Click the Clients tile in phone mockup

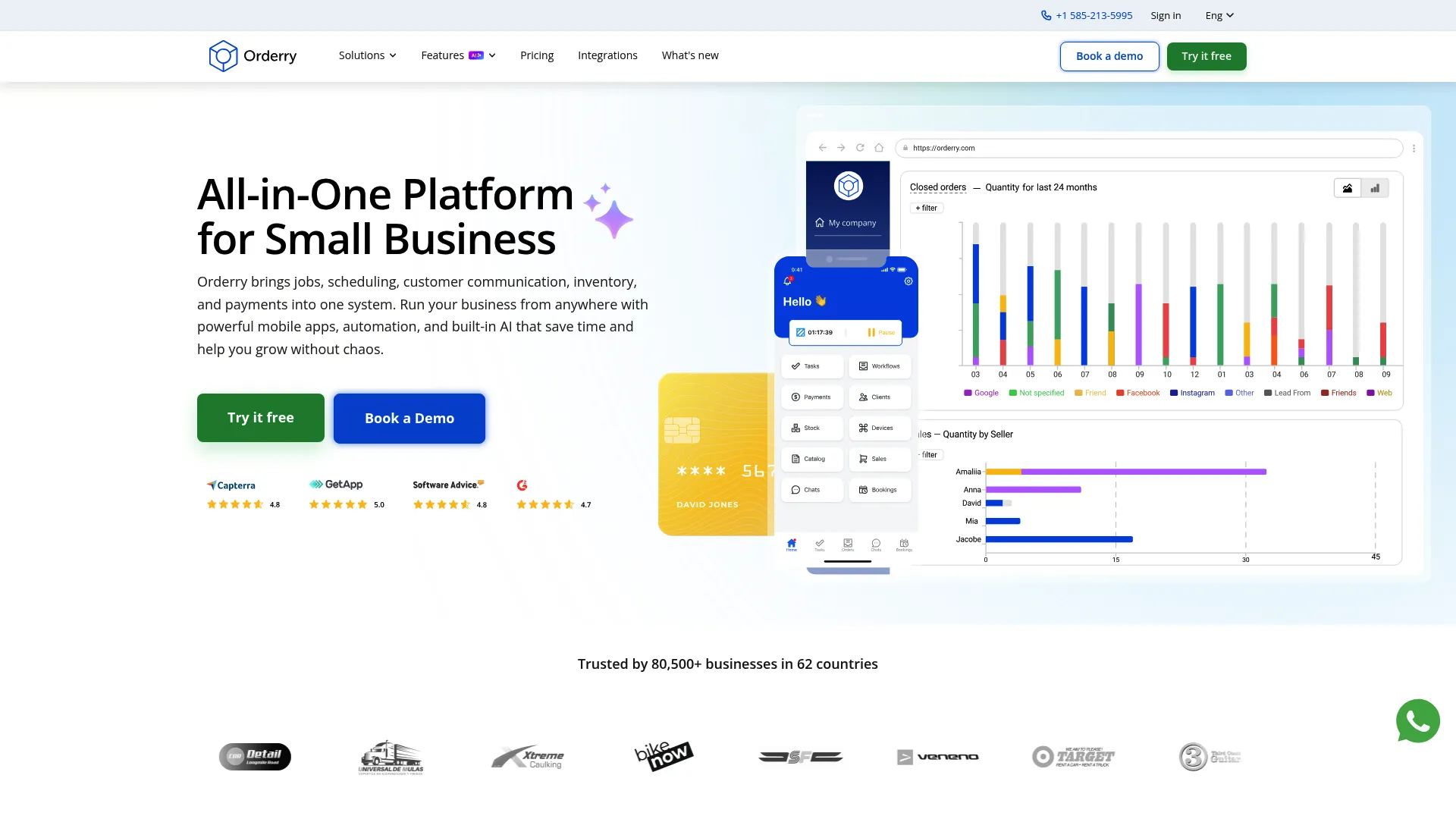point(880,397)
